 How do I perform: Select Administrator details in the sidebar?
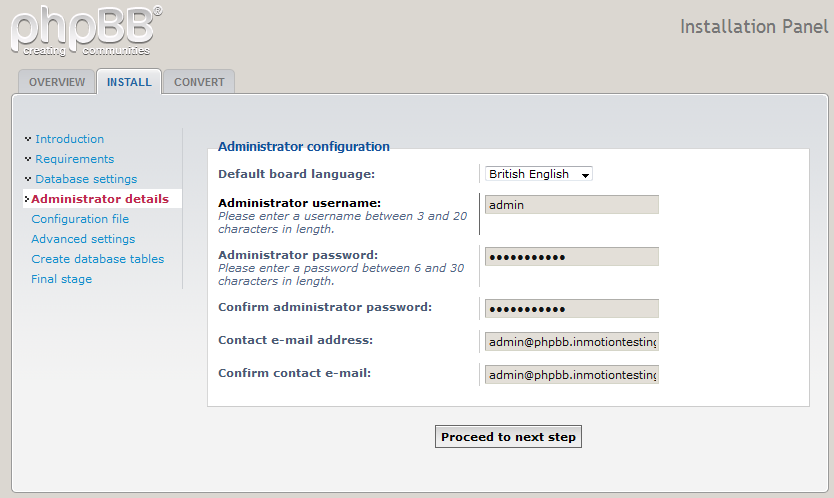click(99, 199)
